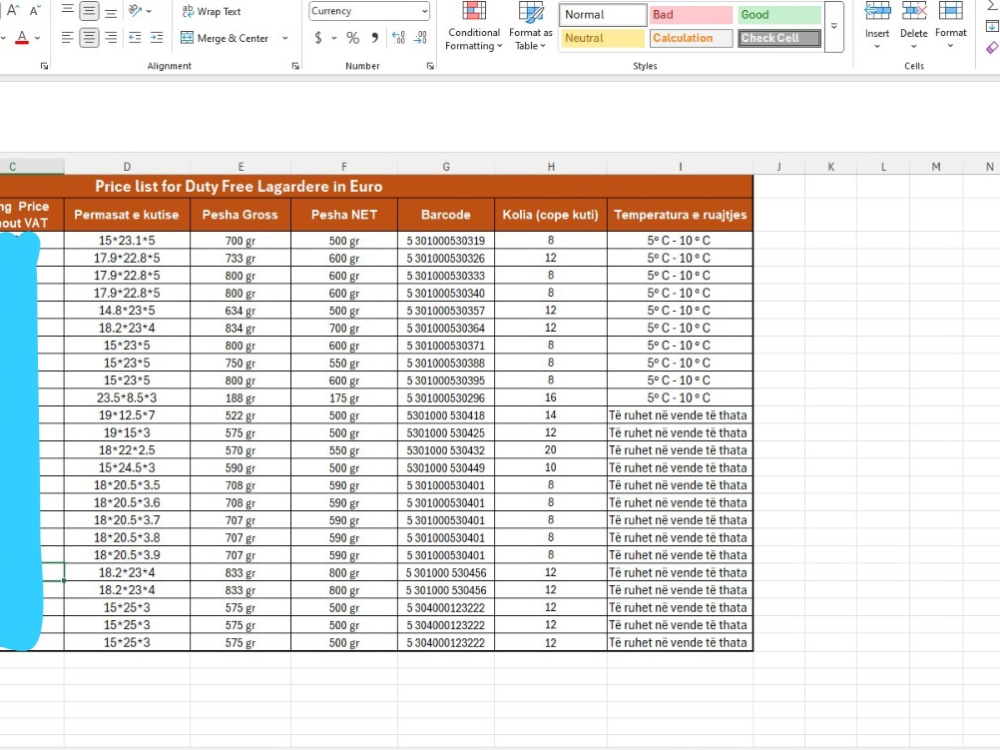The image size is (1000, 750).
Task: Apply the Good cell style
Action: (x=779, y=15)
